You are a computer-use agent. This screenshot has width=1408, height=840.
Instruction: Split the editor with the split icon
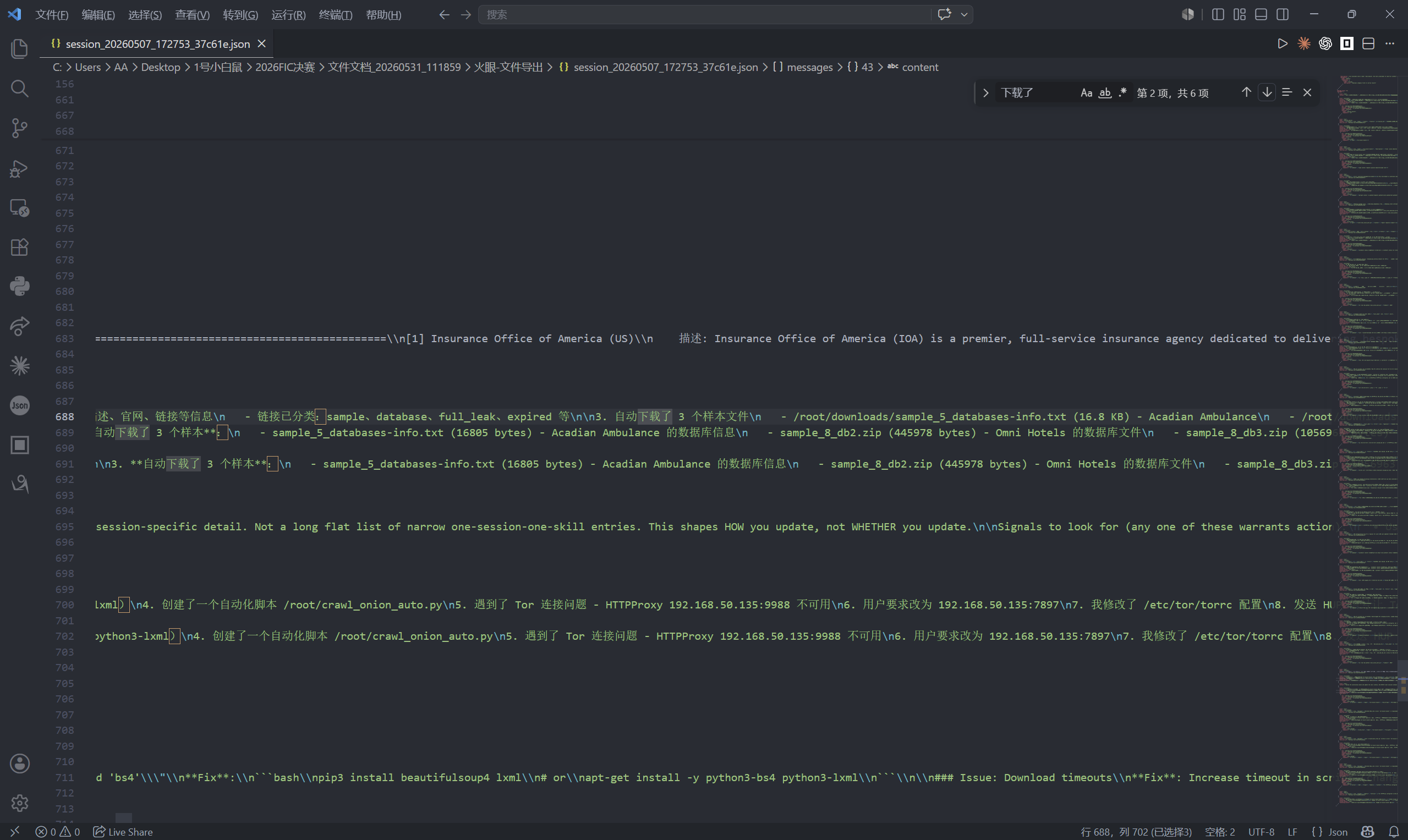click(x=1368, y=43)
